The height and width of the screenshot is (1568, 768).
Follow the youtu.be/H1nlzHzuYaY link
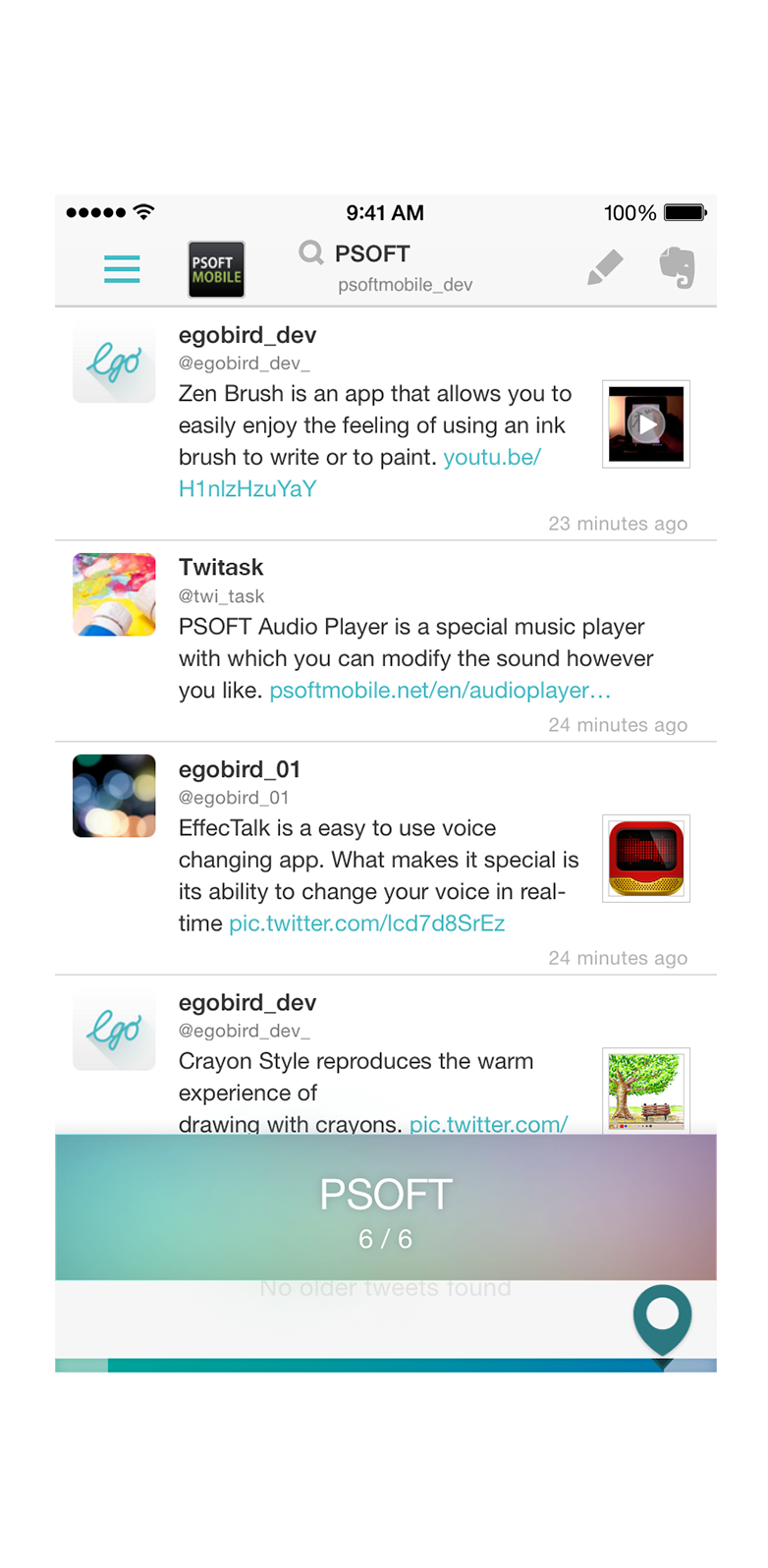click(x=359, y=473)
